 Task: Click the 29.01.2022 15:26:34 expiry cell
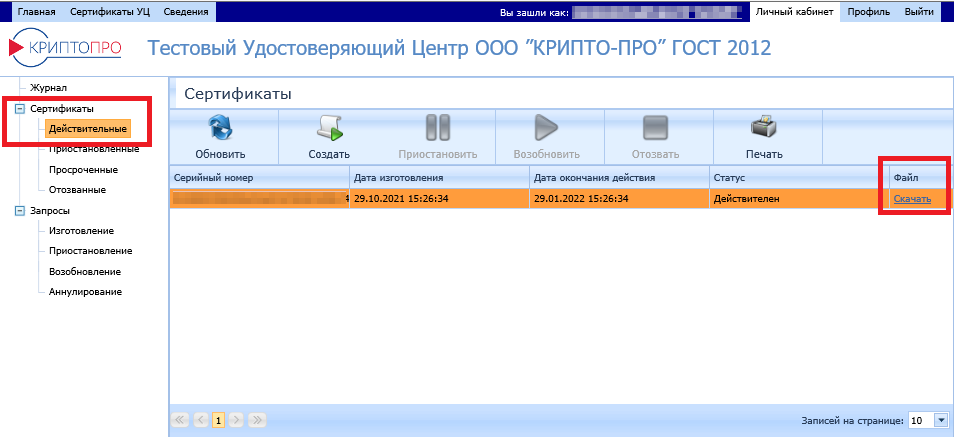click(x=619, y=198)
